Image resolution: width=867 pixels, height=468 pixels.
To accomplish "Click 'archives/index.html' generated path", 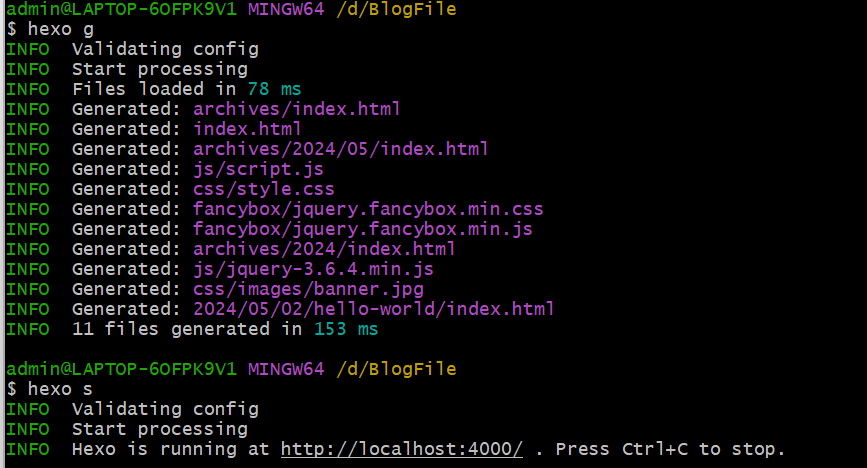I will (296, 109).
